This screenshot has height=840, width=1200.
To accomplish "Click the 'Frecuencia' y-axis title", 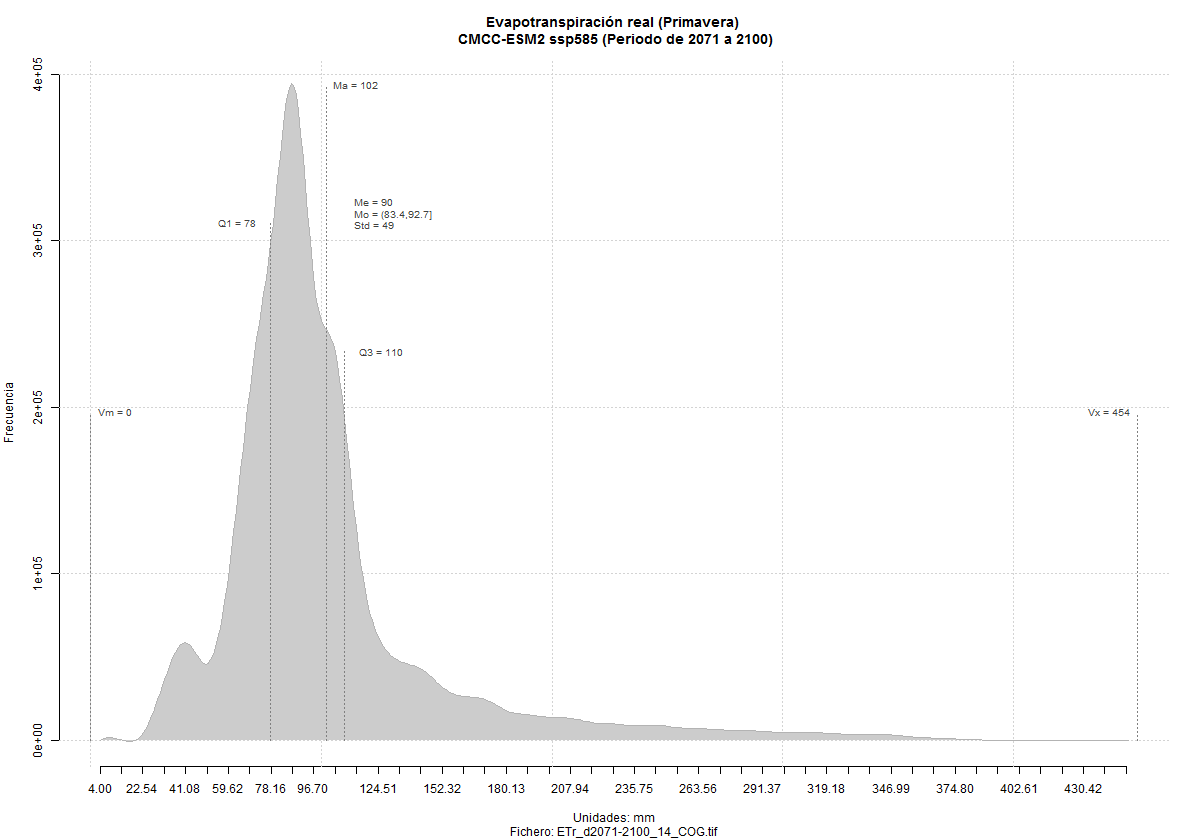I will 11,410.
